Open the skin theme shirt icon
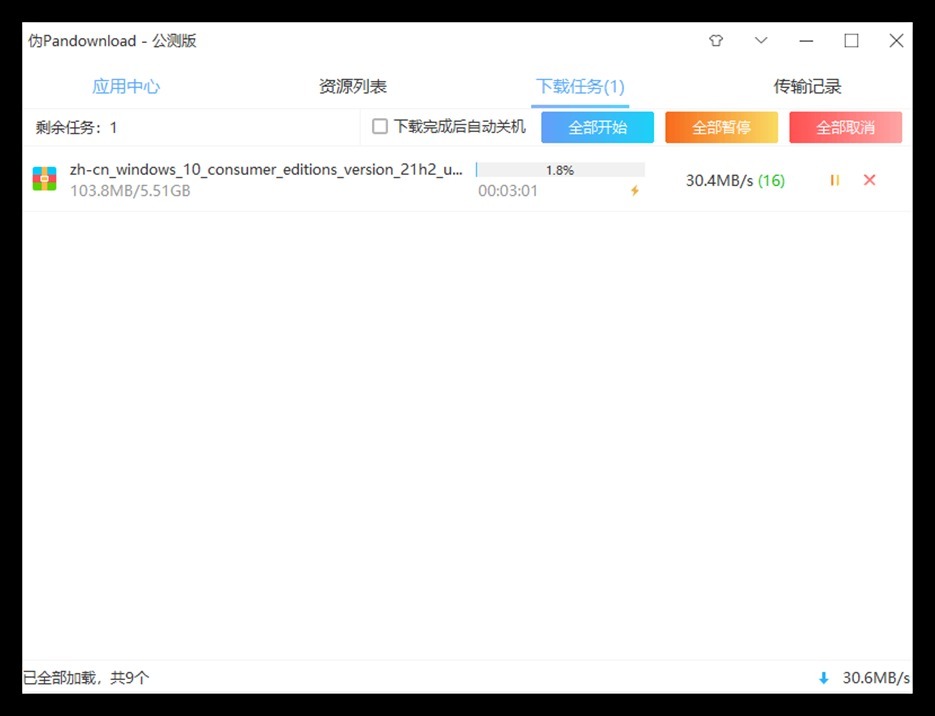Image resolution: width=935 pixels, height=716 pixels. point(716,41)
